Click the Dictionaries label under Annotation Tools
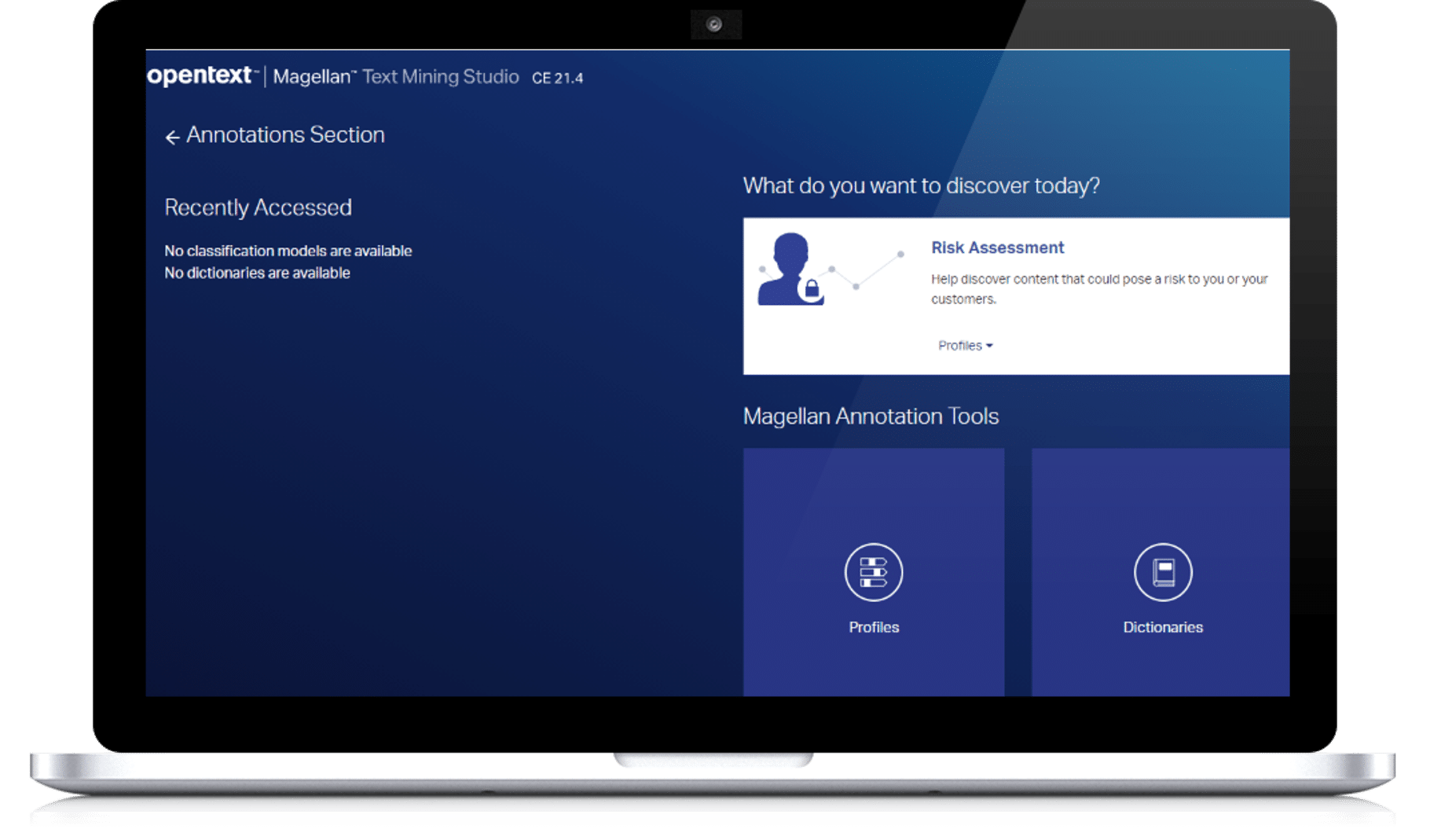 point(1162,627)
